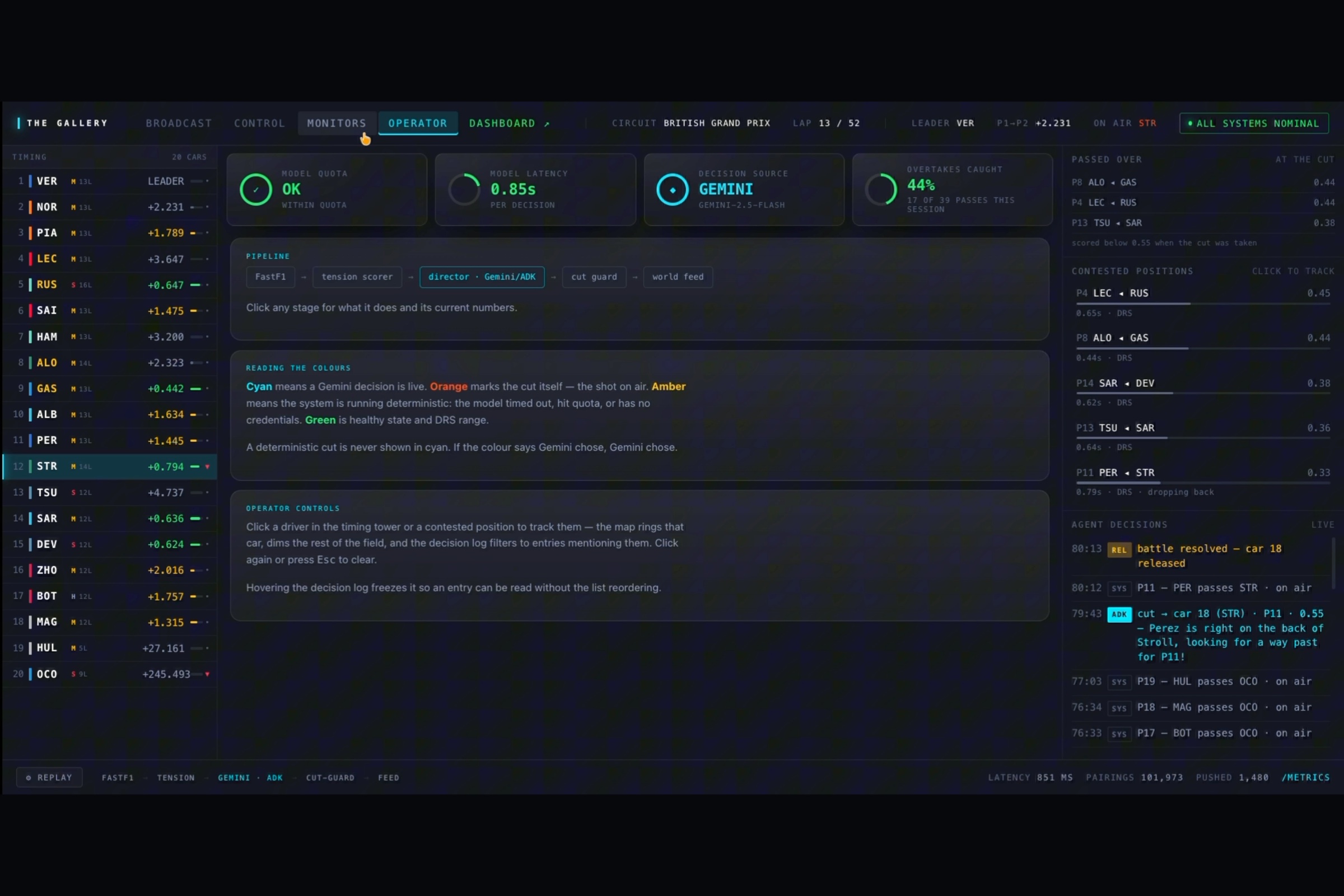Image resolution: width=1344 pixels, height=896 pixels.
Task: Click FEED in the footer pipeline
Action: (389, 778)
